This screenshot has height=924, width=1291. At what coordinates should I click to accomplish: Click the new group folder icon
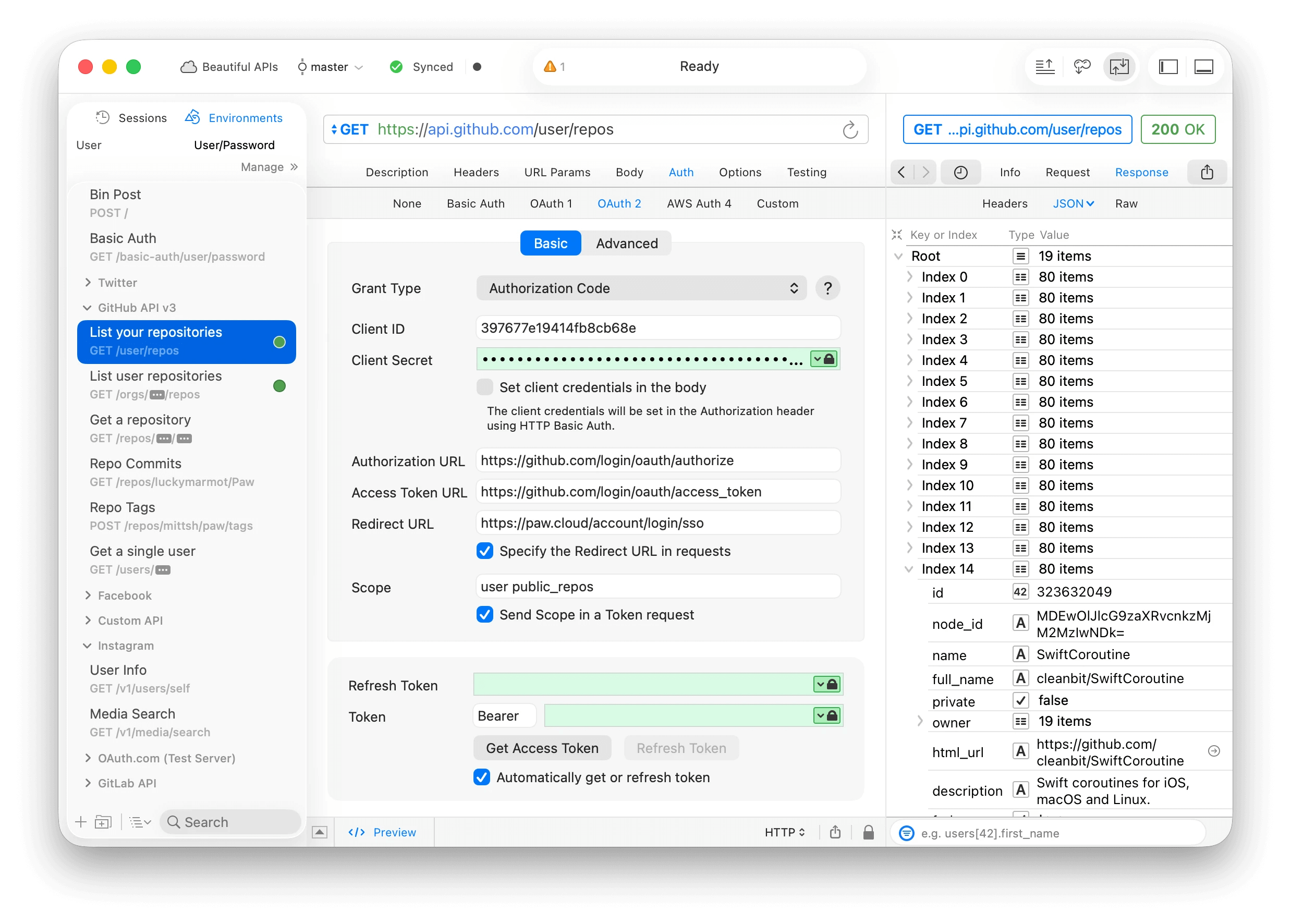click(103, 822)
